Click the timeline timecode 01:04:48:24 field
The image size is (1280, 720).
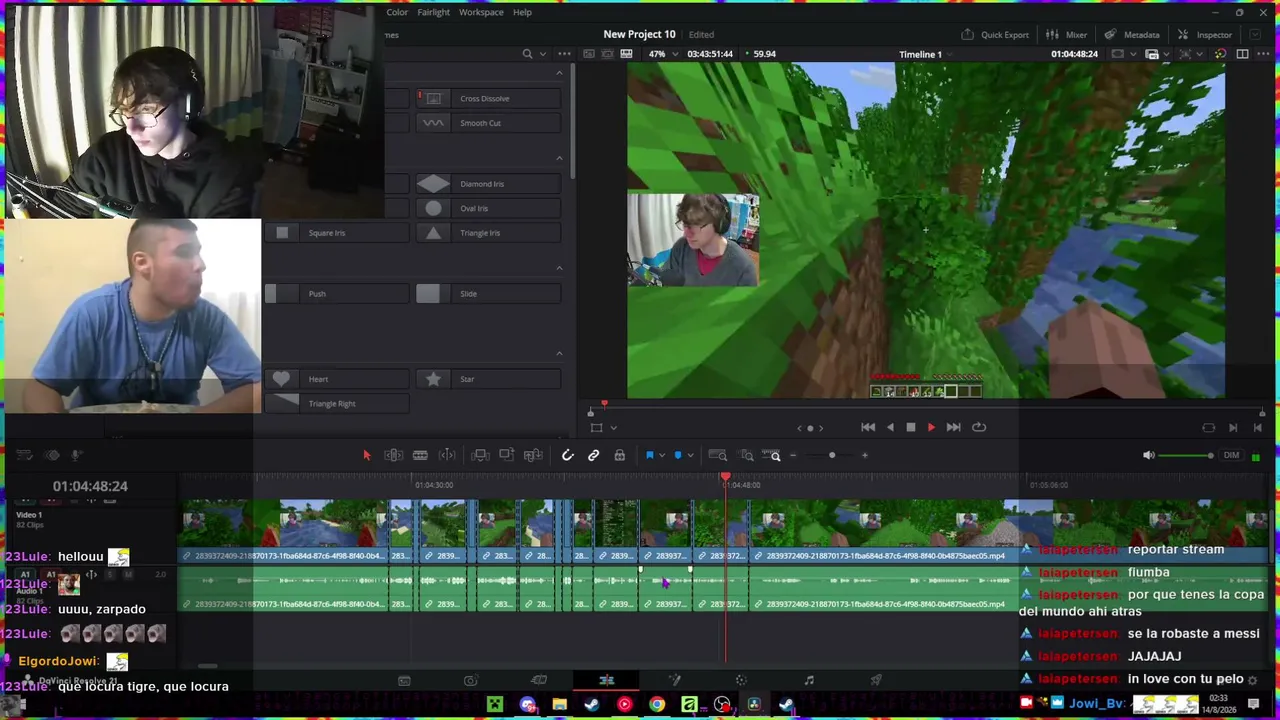(x=90, y=486)
